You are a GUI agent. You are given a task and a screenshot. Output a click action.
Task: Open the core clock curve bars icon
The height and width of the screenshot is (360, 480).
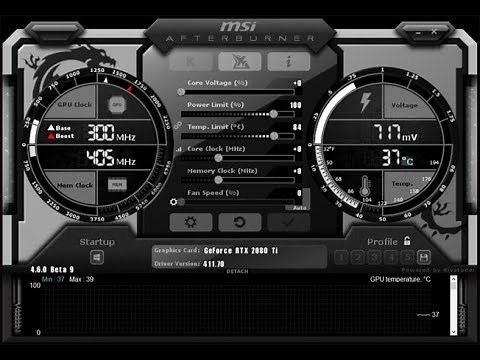pos(179,149)
